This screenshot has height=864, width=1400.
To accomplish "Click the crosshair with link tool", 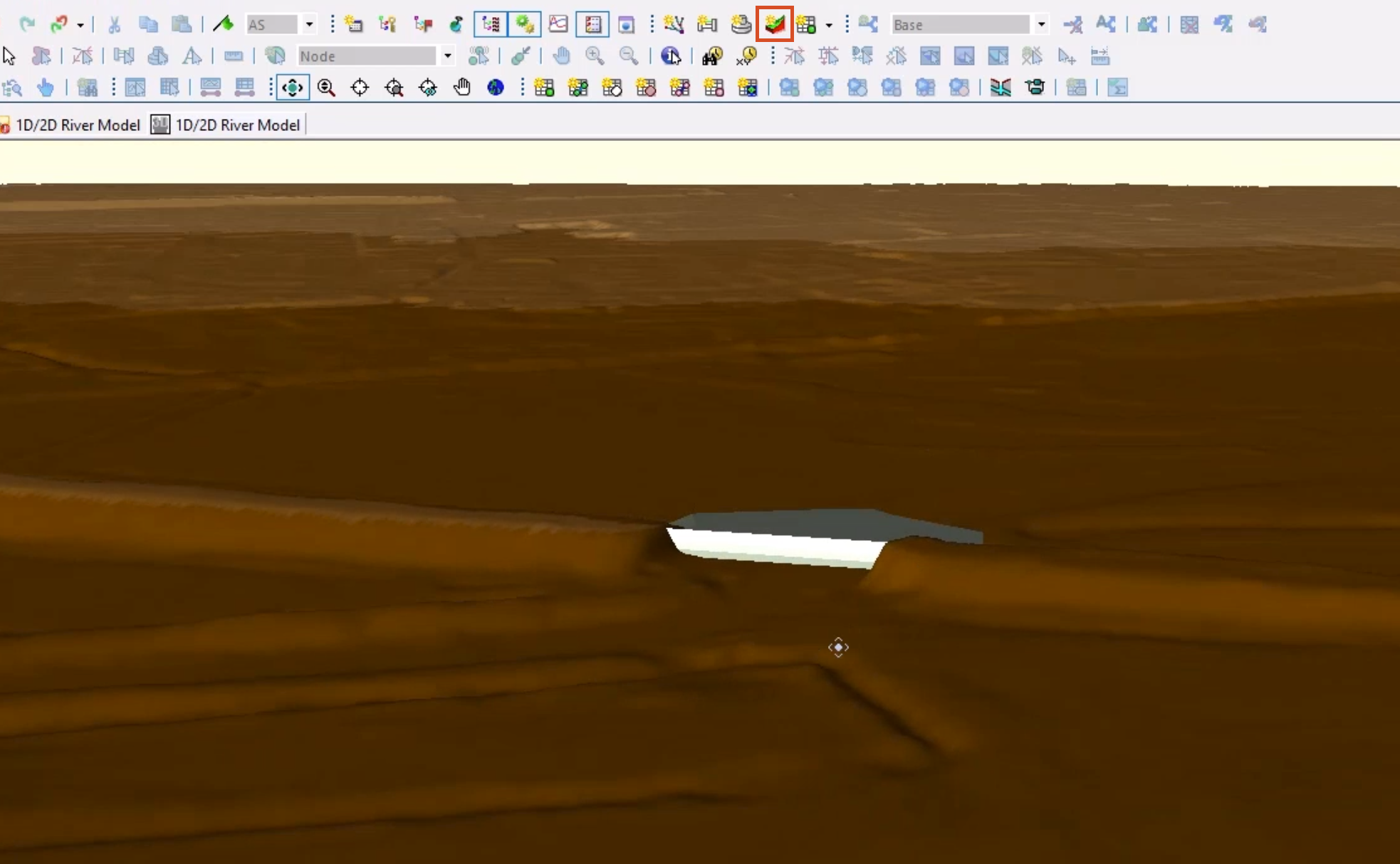I will 428,88.
